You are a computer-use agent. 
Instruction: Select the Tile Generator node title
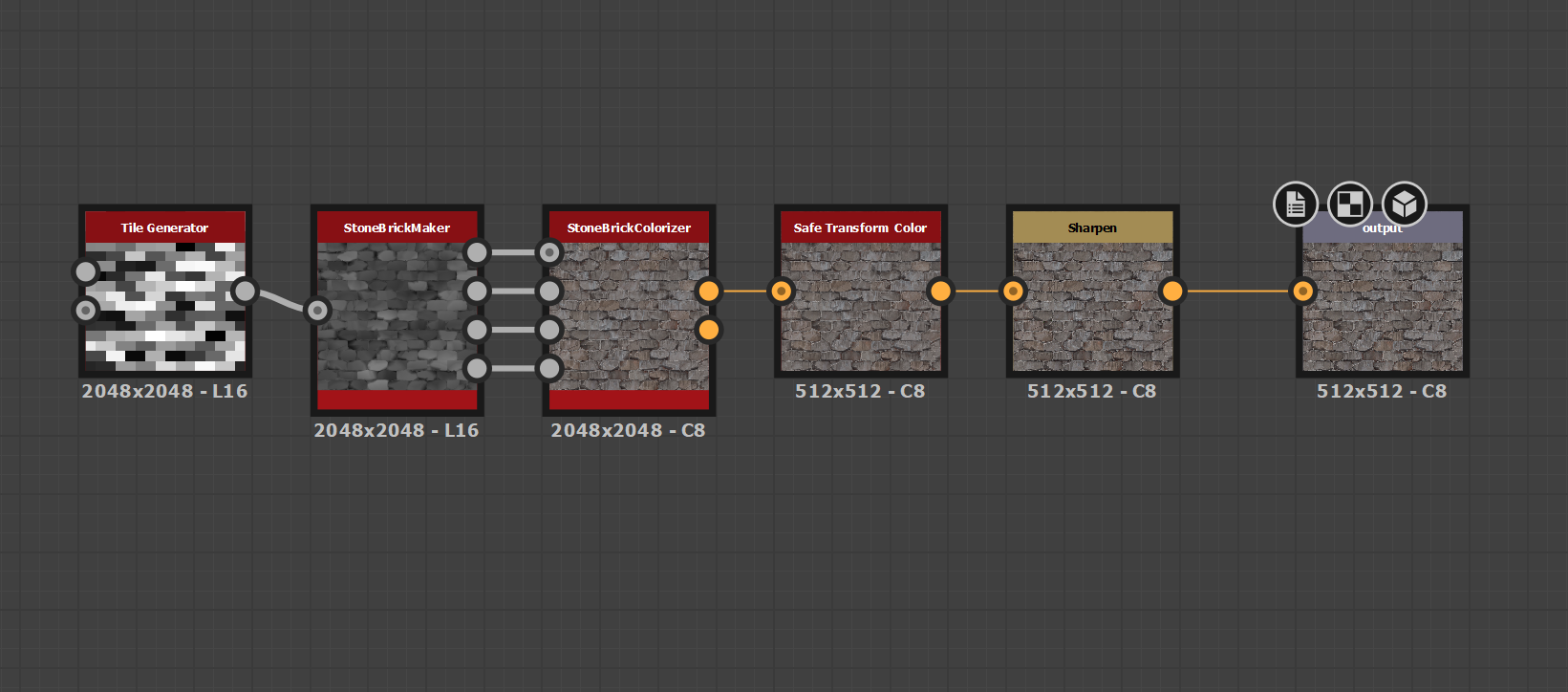(x=164, y=227)
